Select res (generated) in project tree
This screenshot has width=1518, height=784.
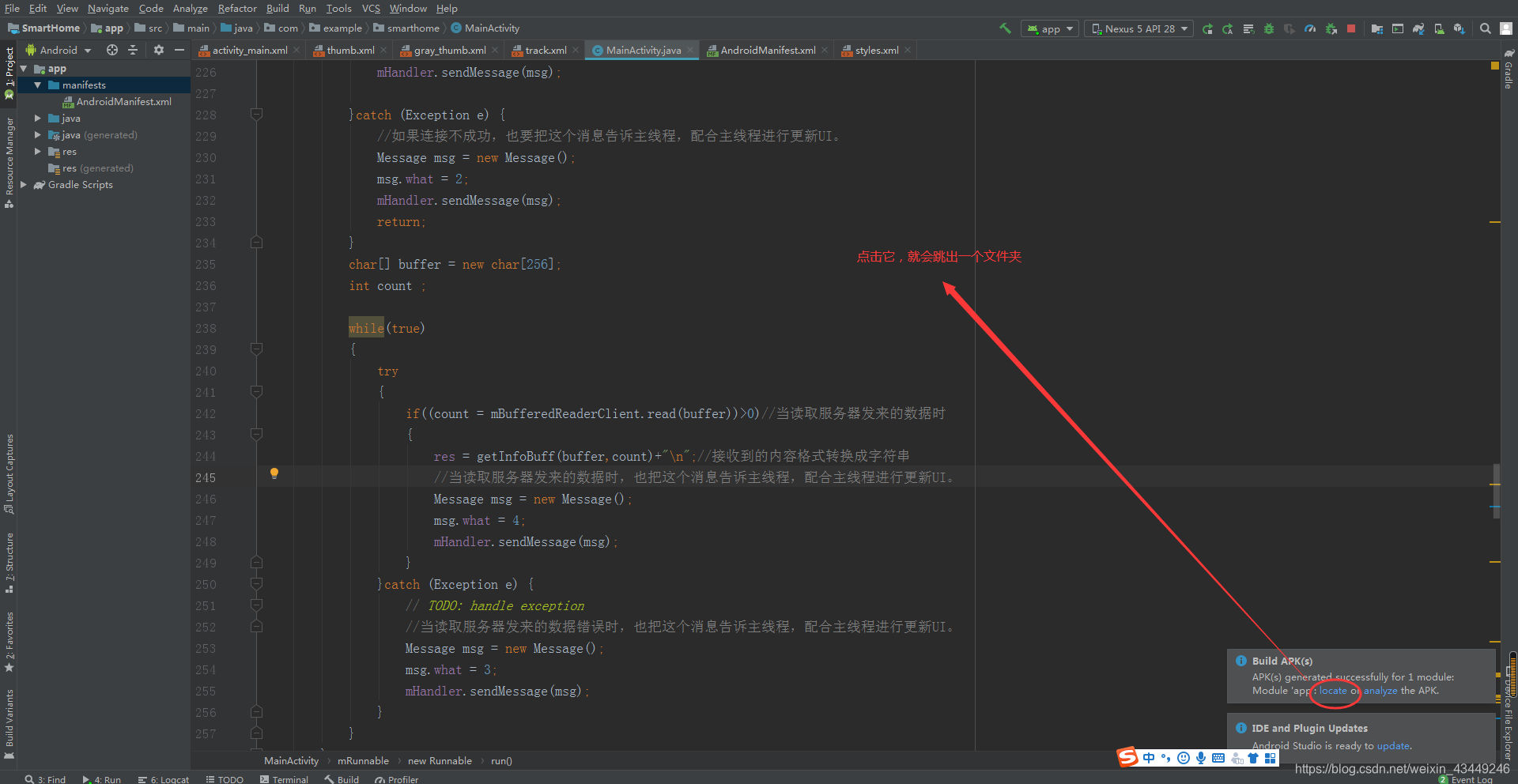click(x=91, y=168)
